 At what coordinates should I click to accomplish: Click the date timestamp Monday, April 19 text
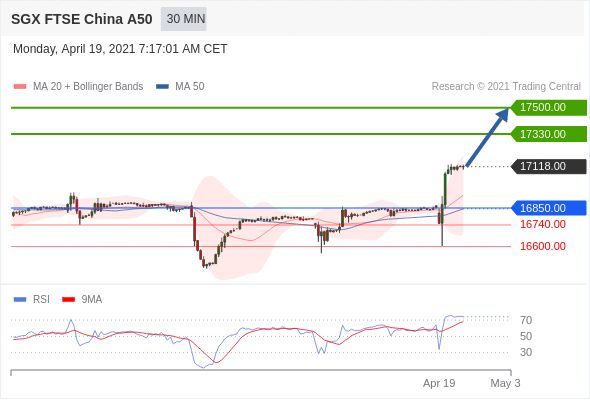pos(120,49)
